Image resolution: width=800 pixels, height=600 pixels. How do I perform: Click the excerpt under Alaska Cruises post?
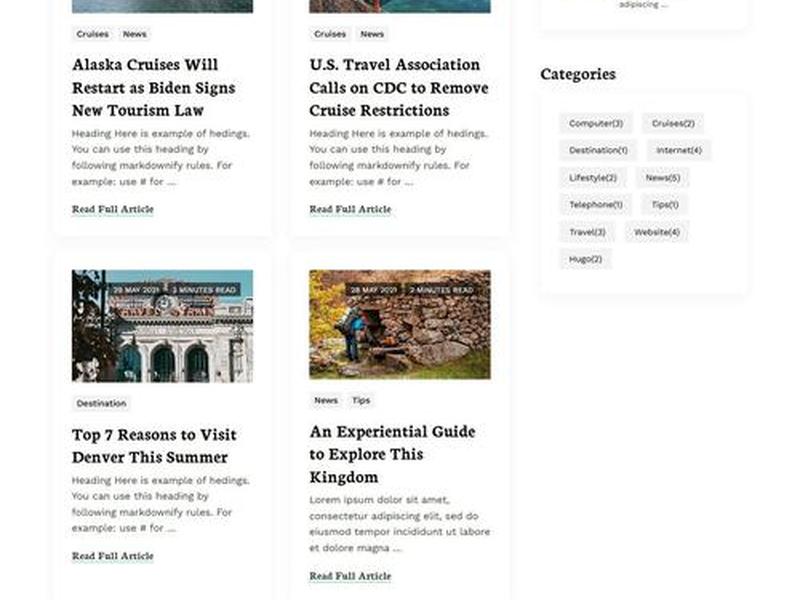pyautogui.click(x=161, y=157)
